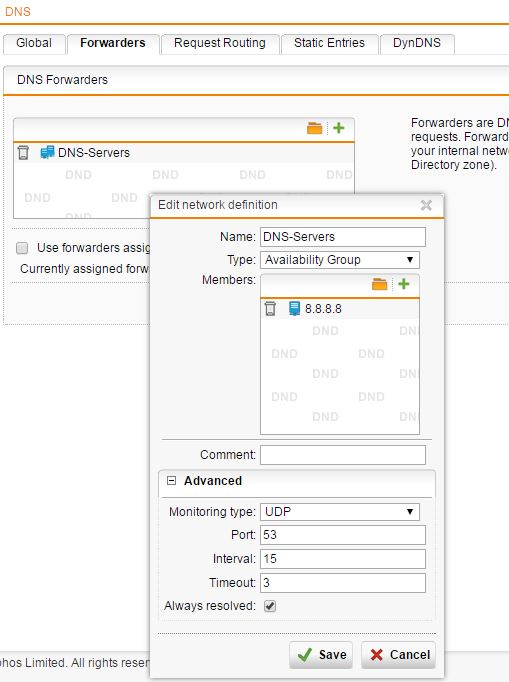Remove 8.8.8.8 with trash icon
The height and width of the screenshot is (682, 509).
click(270, 309)
